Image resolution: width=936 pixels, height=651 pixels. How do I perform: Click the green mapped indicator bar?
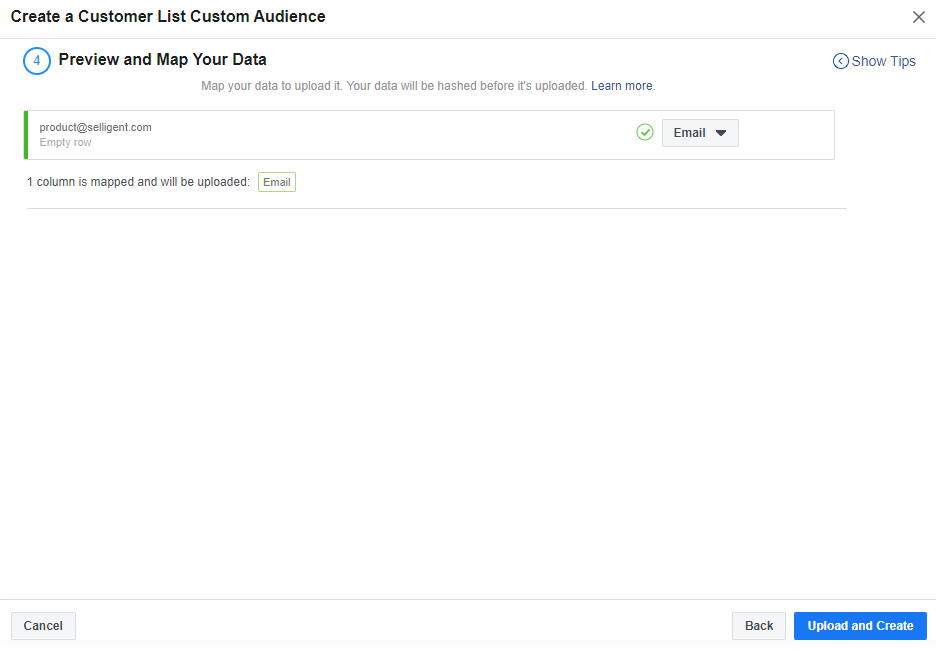[27, 135]
